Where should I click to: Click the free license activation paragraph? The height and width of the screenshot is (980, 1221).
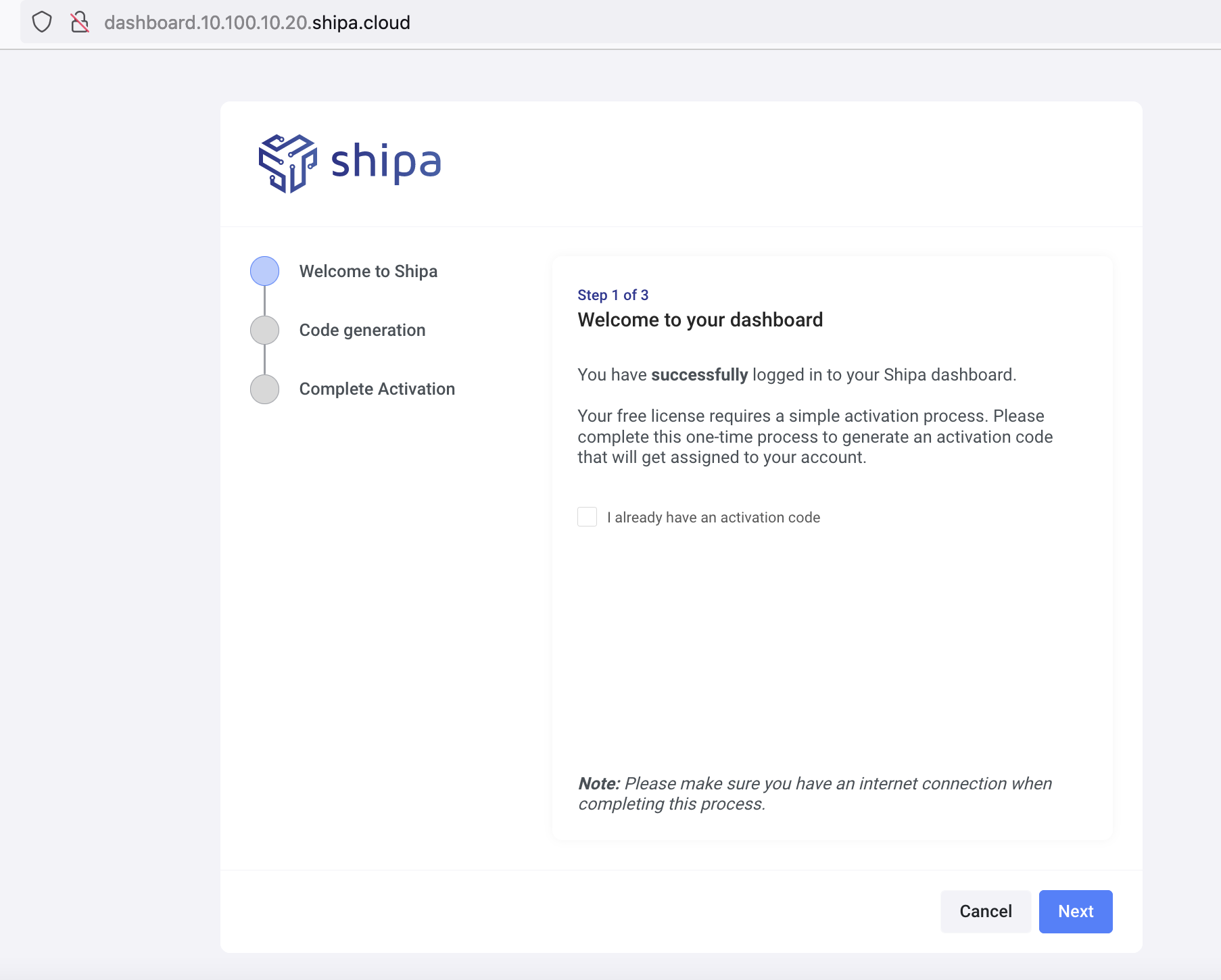coord(815,437)
